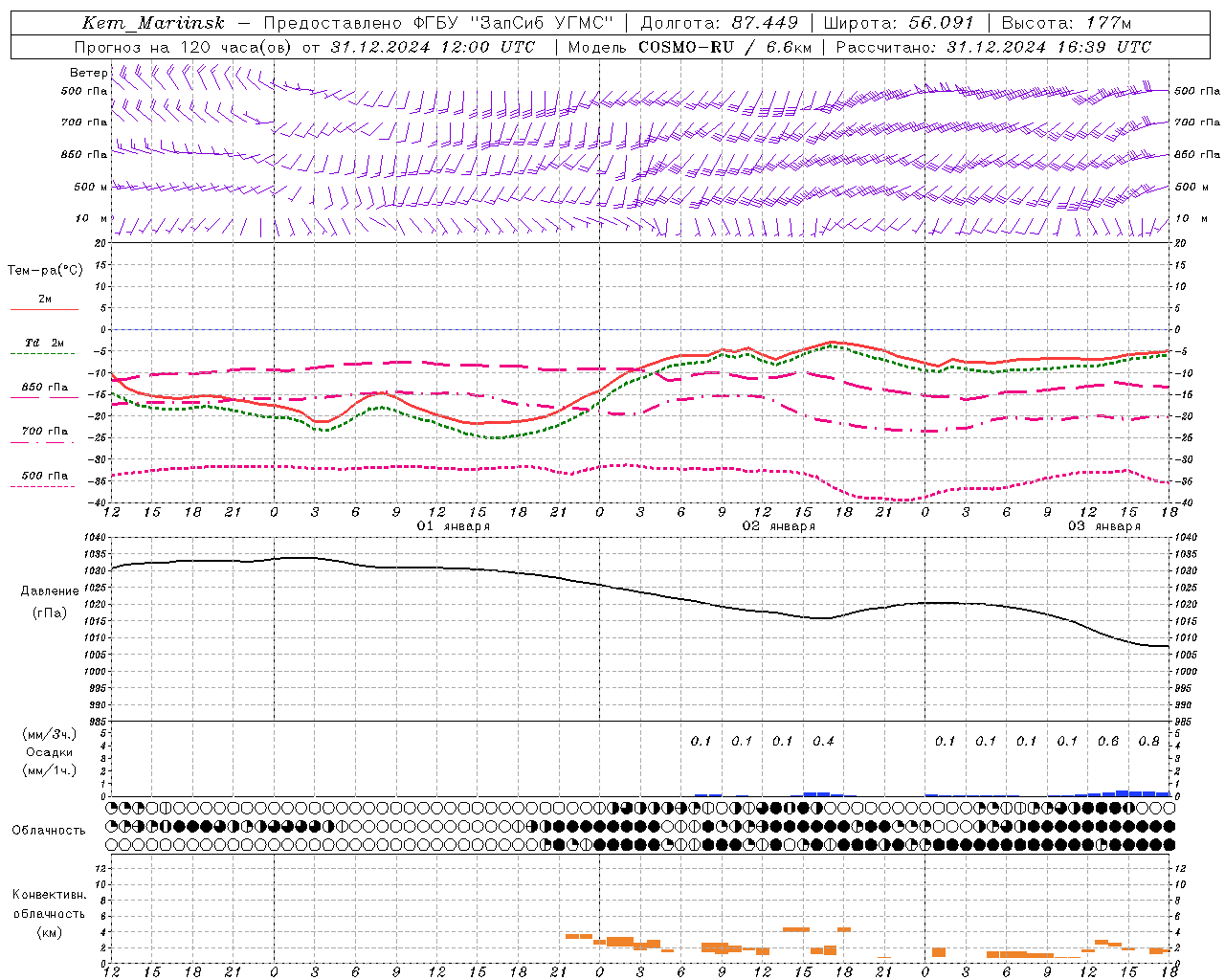Click the Конвективн. convective cloud label

(x=49, y=895)
